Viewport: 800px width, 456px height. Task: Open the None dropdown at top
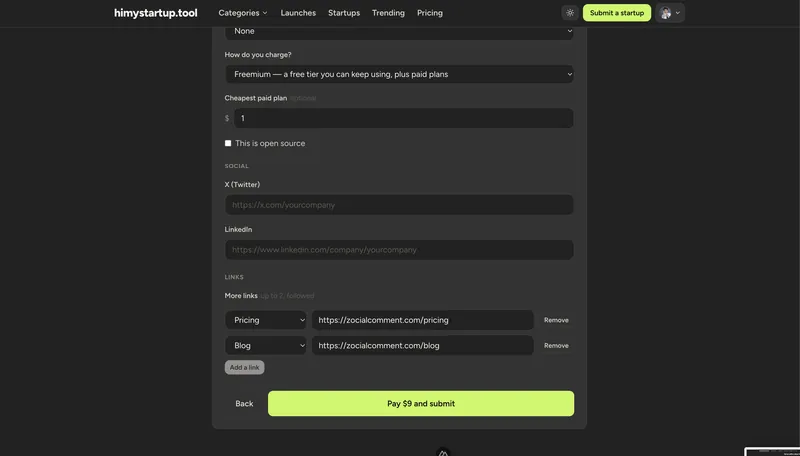coord(399,31)
